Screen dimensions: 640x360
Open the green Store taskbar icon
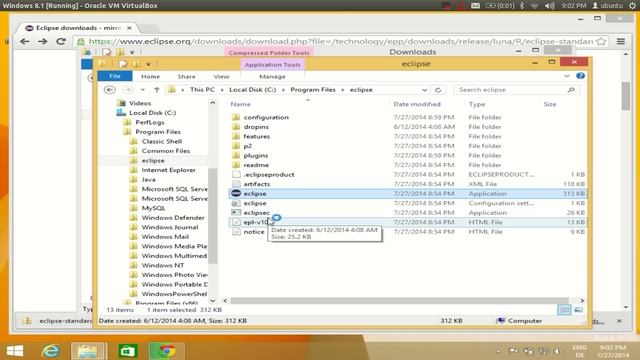click(128, 351)
